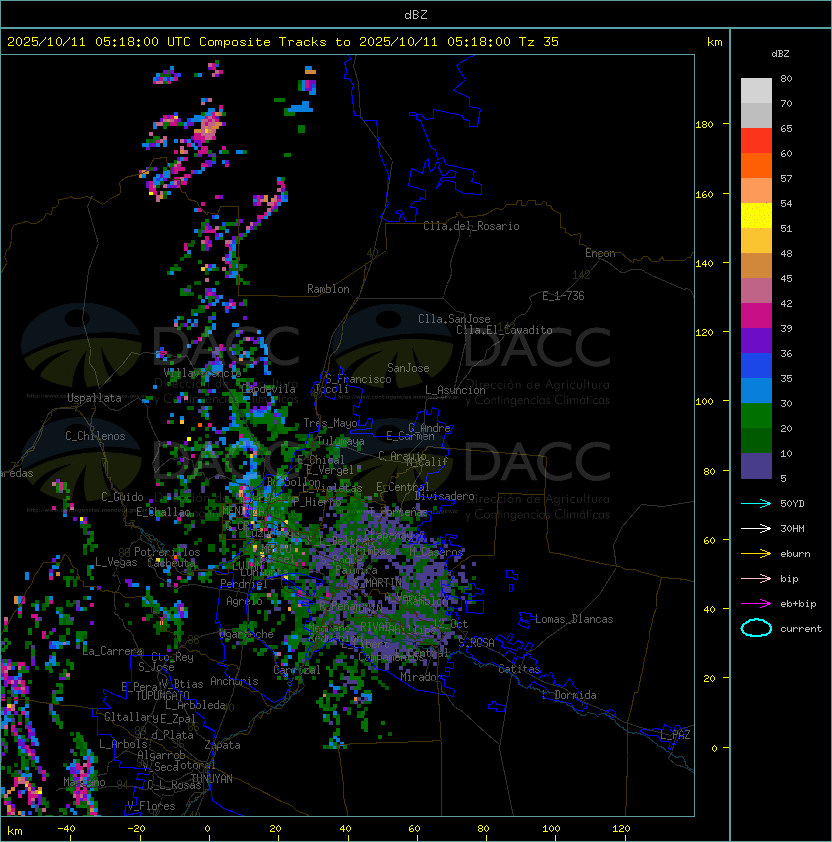Click the 'Catitas' map label

pos(519,669)
